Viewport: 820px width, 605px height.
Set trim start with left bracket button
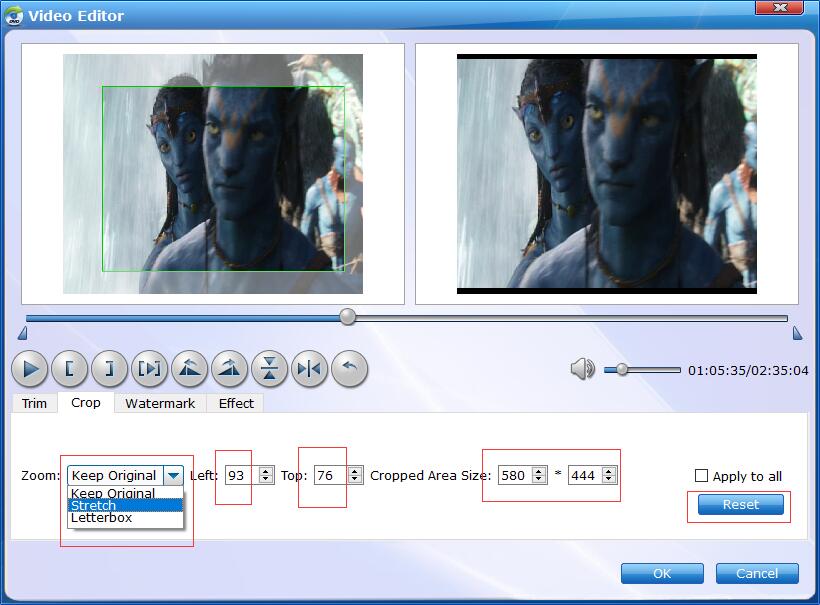coord(69,369)
